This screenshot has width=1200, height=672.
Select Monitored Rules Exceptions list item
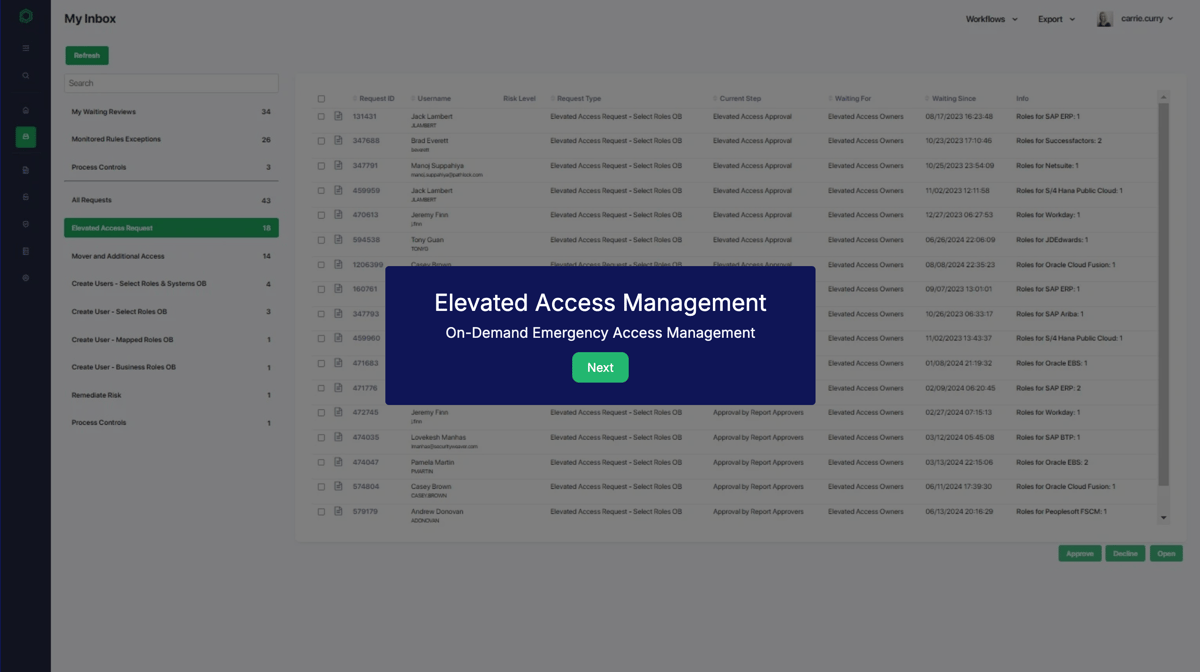click(171, 139)
